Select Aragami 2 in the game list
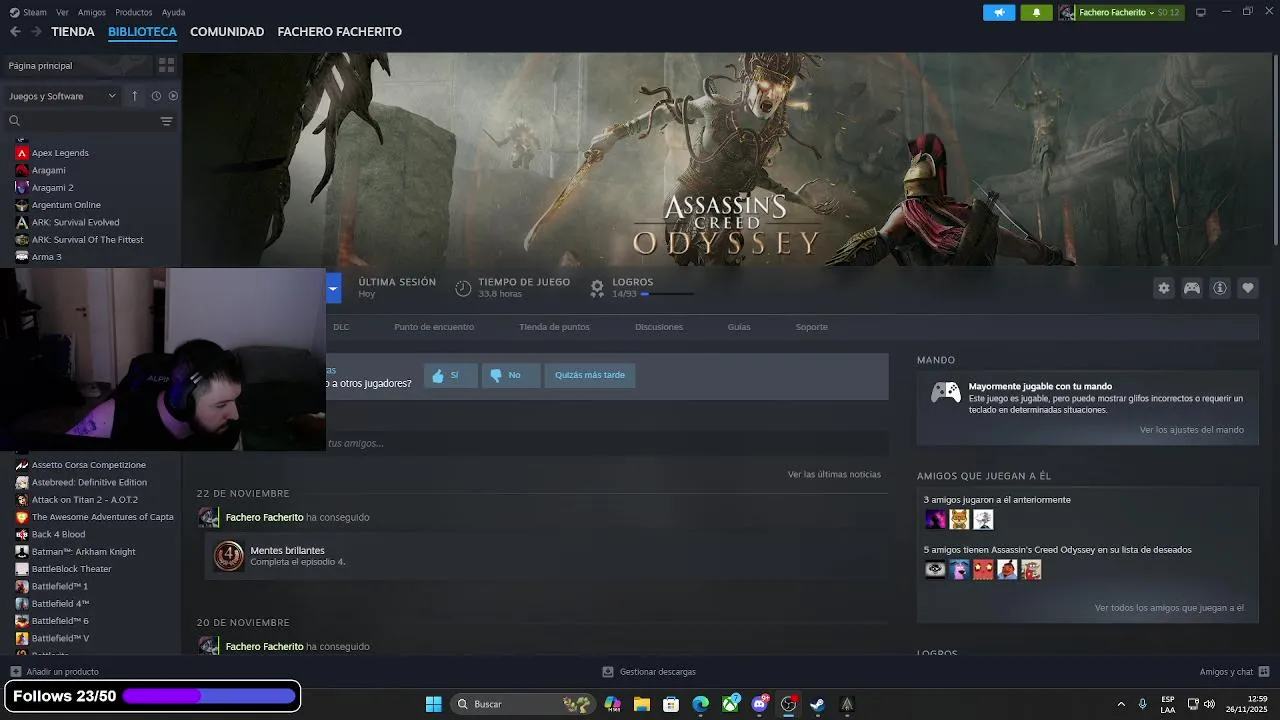The height and width of the screenshot is (720, 1280). click(52, 188)
